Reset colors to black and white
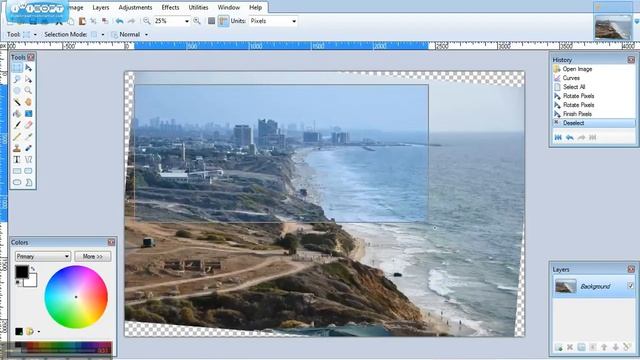This screenshot has height=360, width=640. point(19,282)
